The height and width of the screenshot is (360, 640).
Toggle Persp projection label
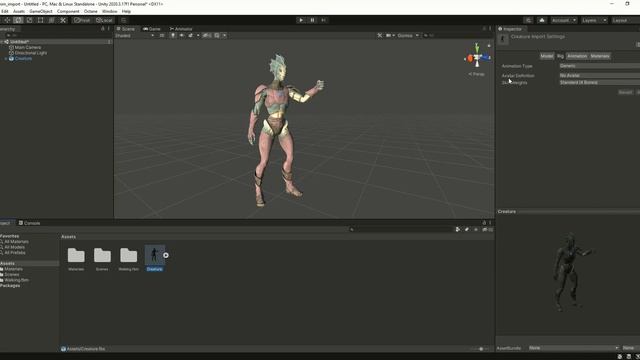tap(477, 74)
